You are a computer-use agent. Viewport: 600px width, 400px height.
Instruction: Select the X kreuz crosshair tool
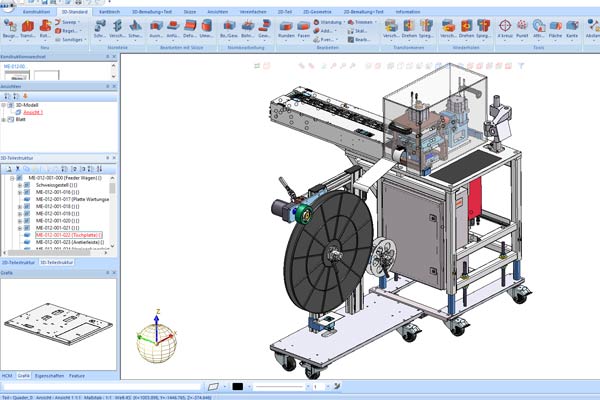tap(505, 29)
